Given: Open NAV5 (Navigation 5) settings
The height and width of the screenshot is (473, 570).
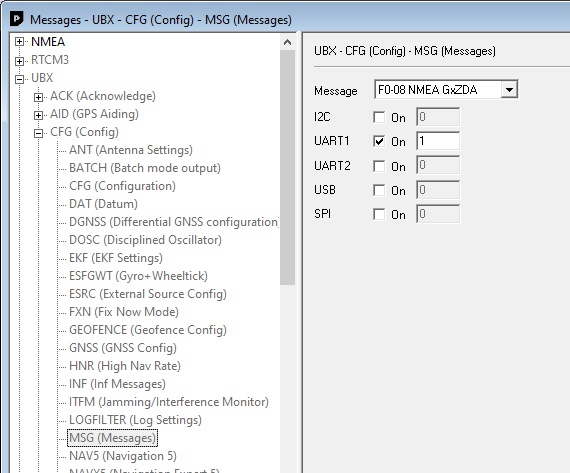Looking at the screenshot, I should (x=123, y=456).
